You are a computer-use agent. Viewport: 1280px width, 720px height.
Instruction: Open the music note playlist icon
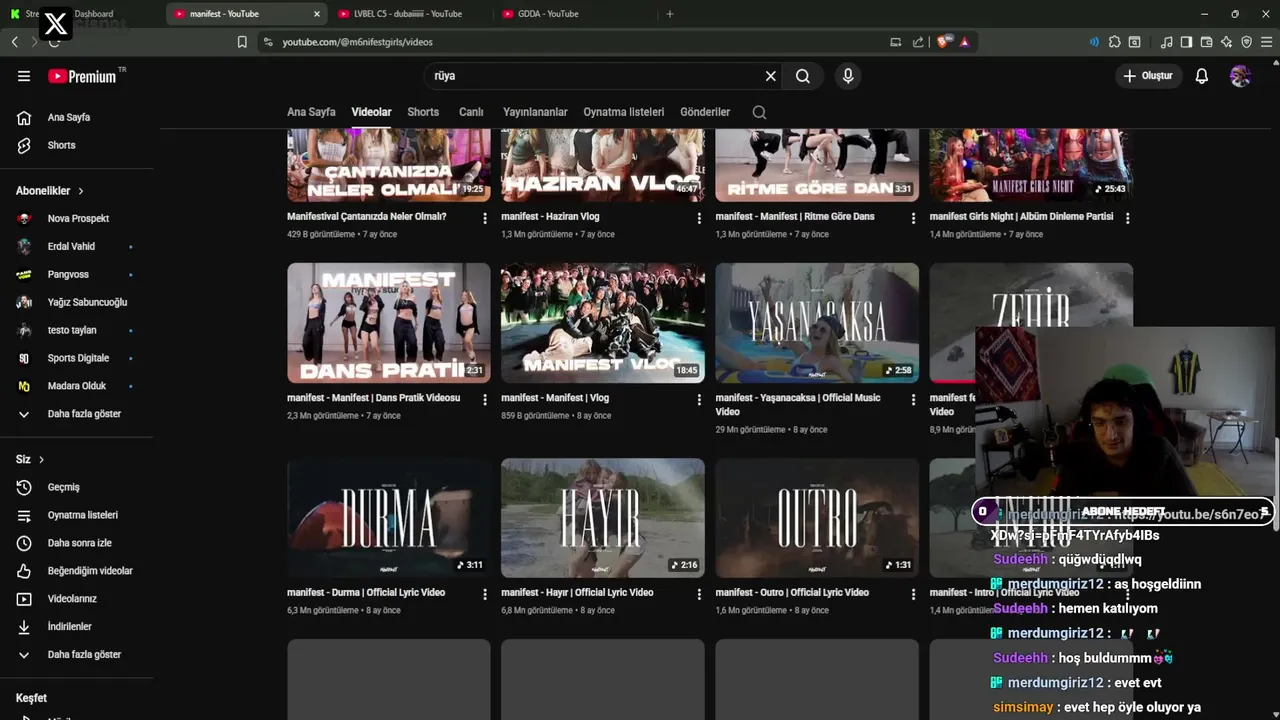coord(1167,42)
